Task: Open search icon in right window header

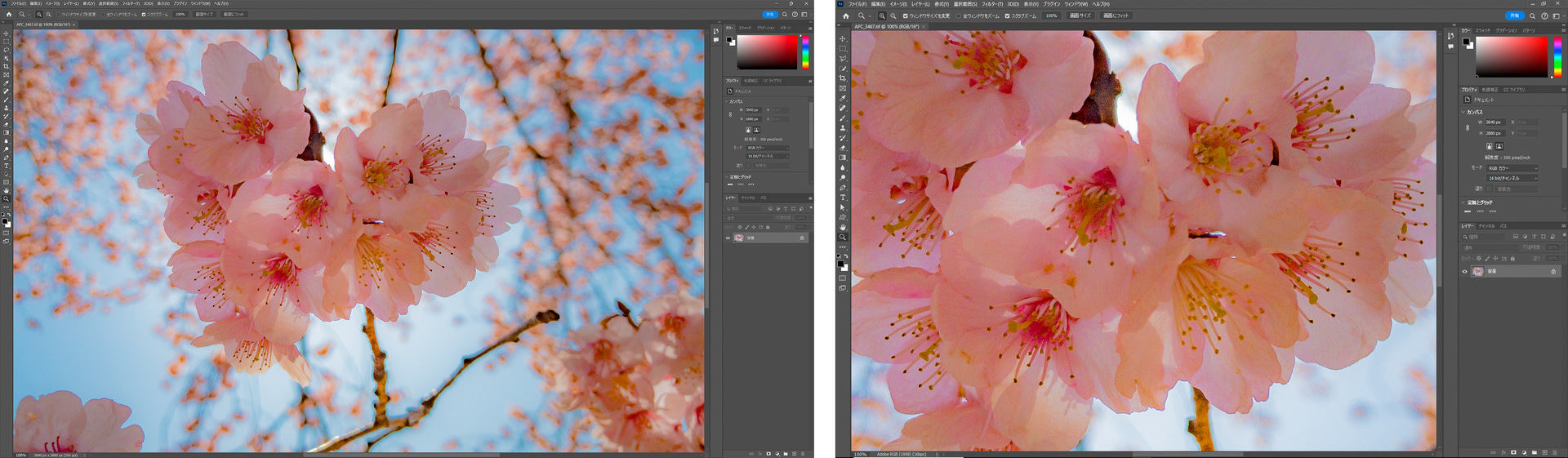Action: (1532, 16)
